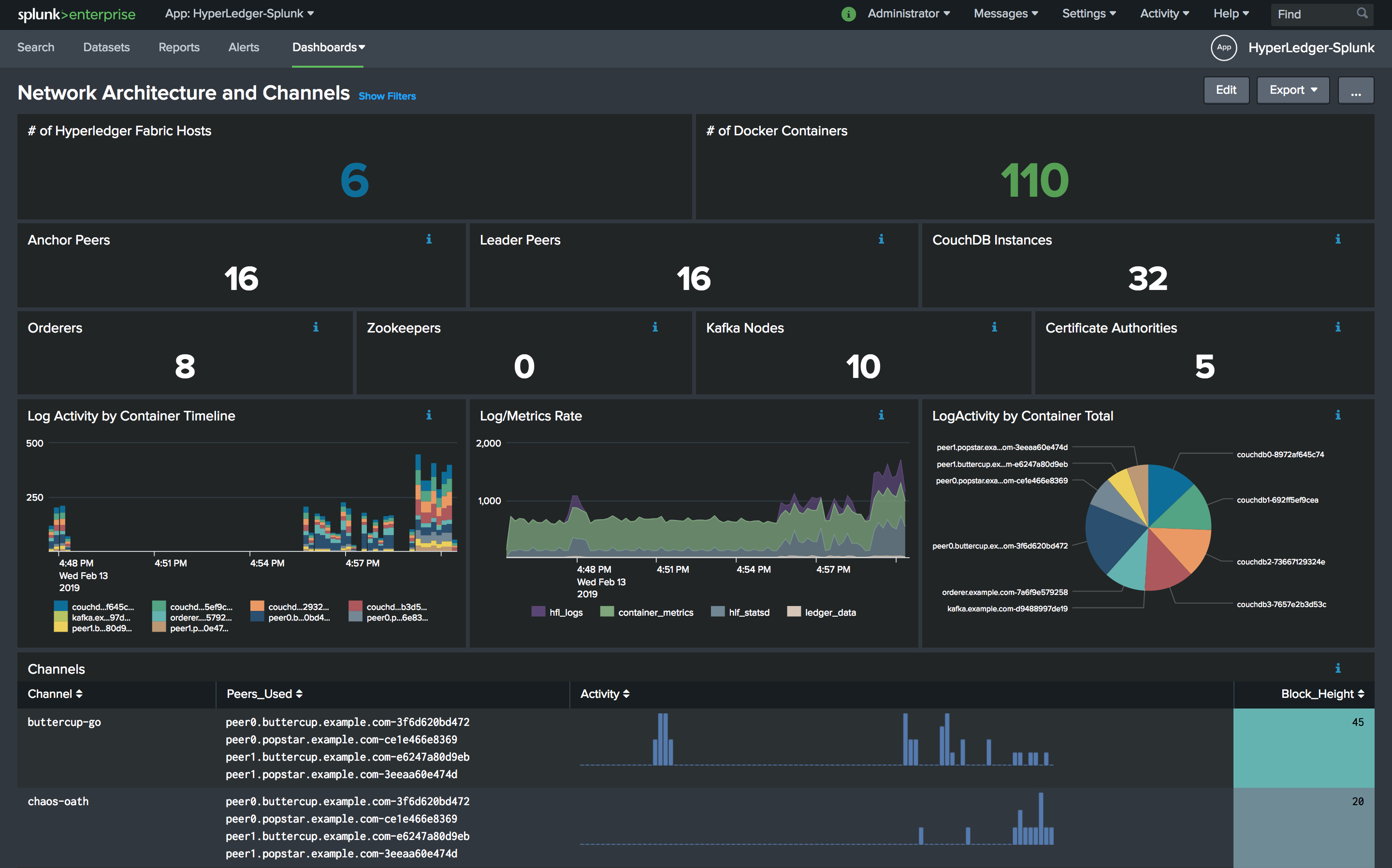Toggle hfl_logs legend swatch
The width and height of the screenshot is (1392, 868).
coord(538,611)
